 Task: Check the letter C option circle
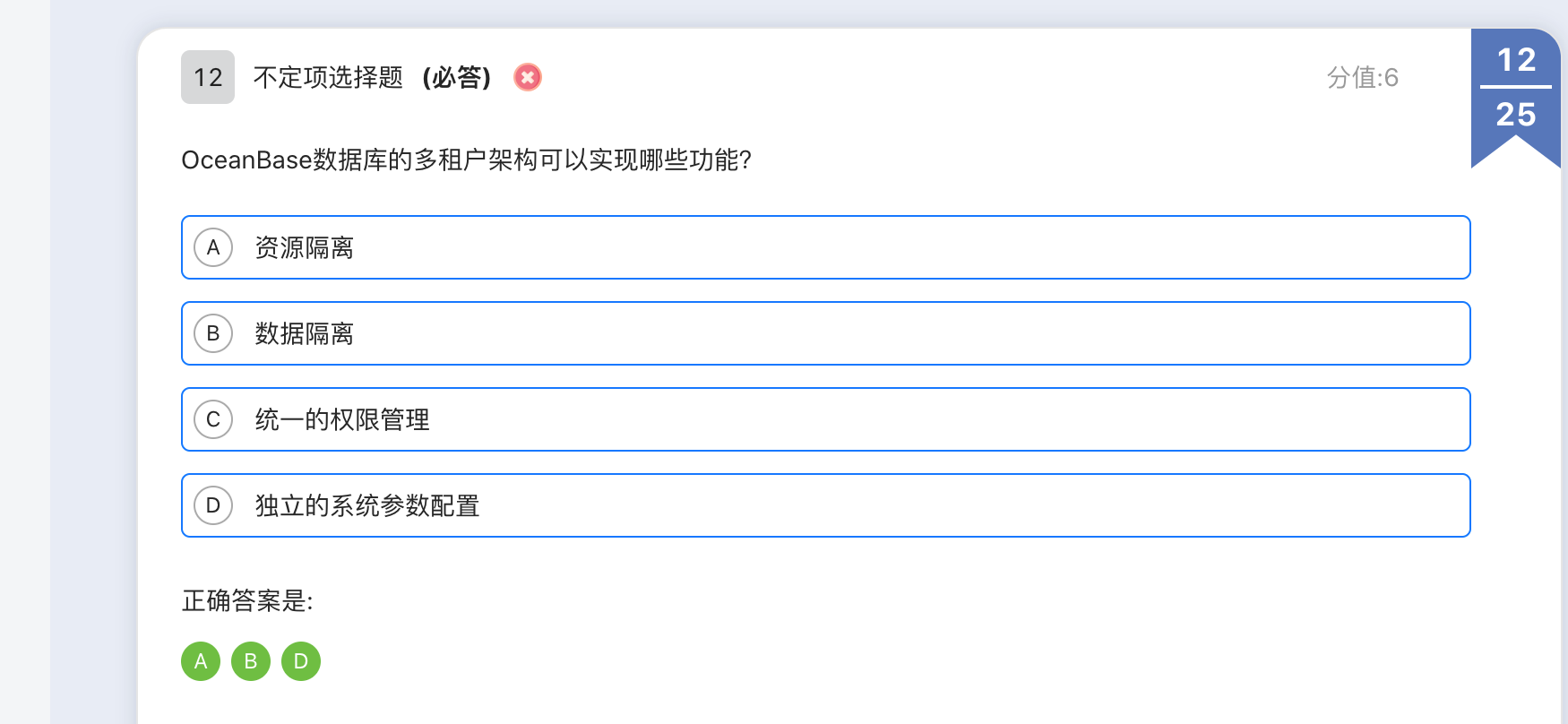pos(213,419)
